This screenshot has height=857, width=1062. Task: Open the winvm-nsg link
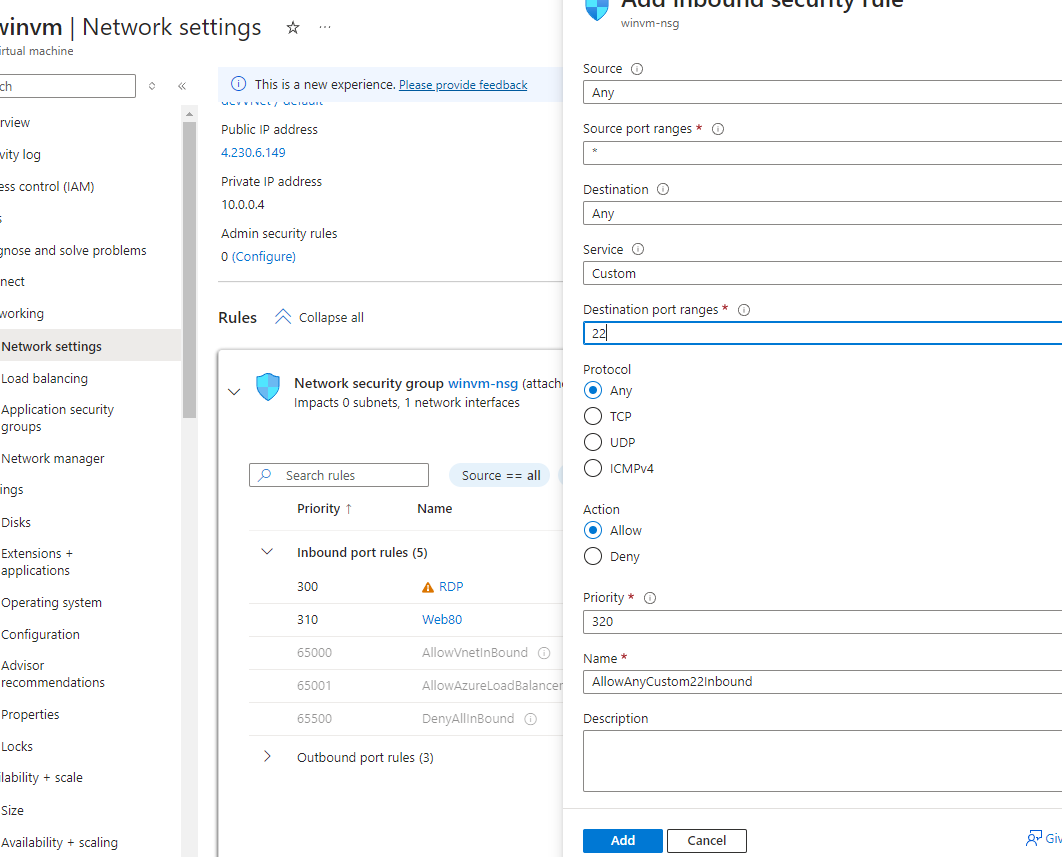(483, 383)
